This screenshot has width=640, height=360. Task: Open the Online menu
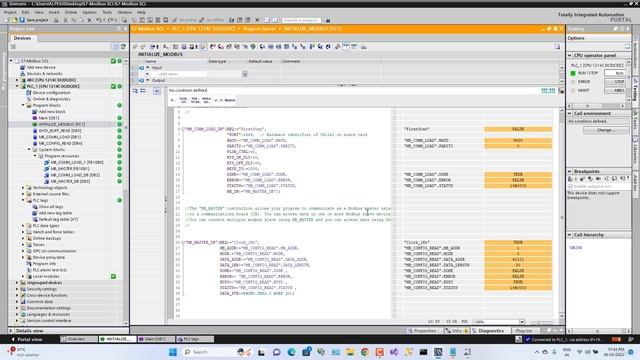pos(71,12)
